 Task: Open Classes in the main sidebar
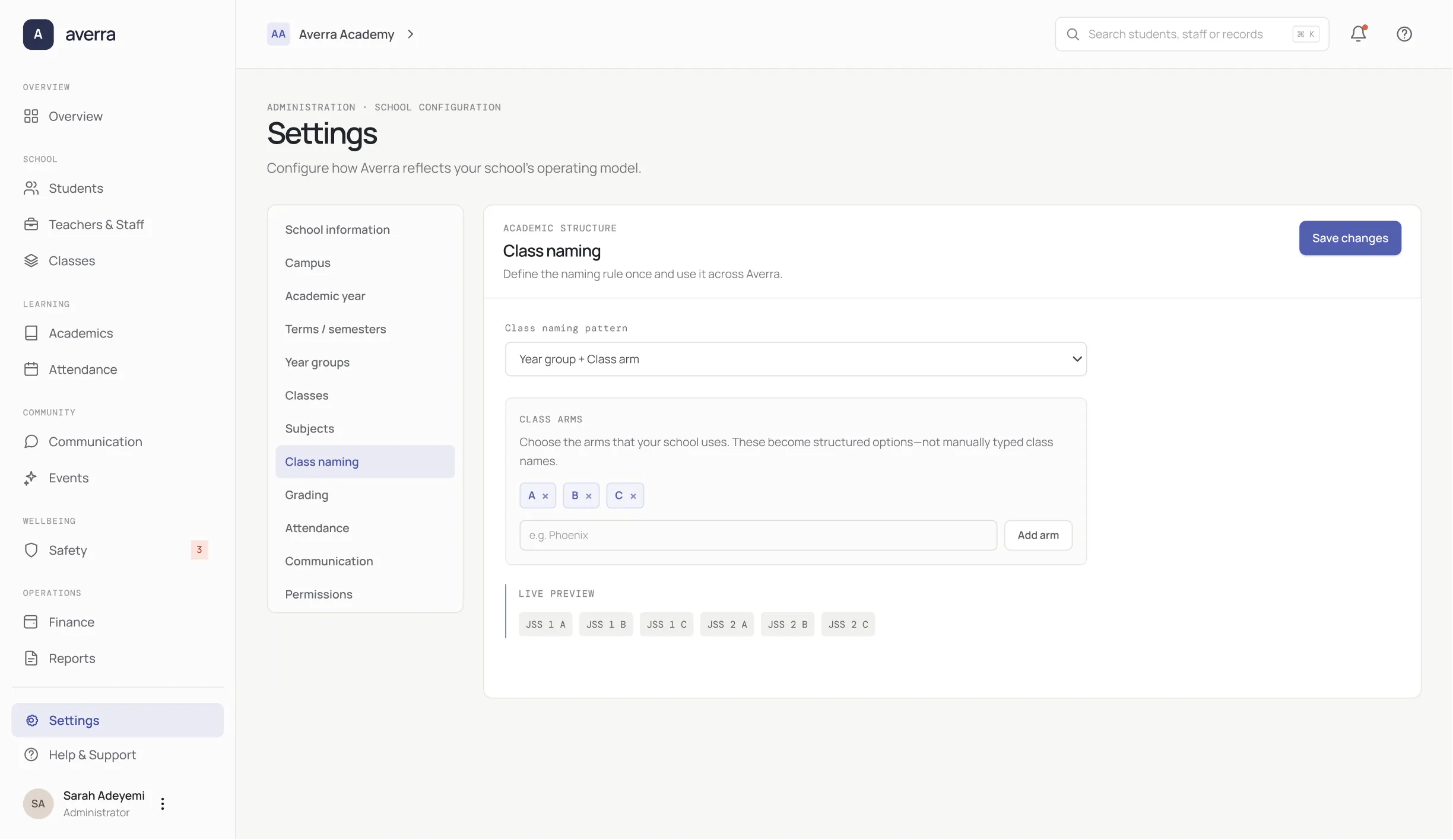pos(118,260)
